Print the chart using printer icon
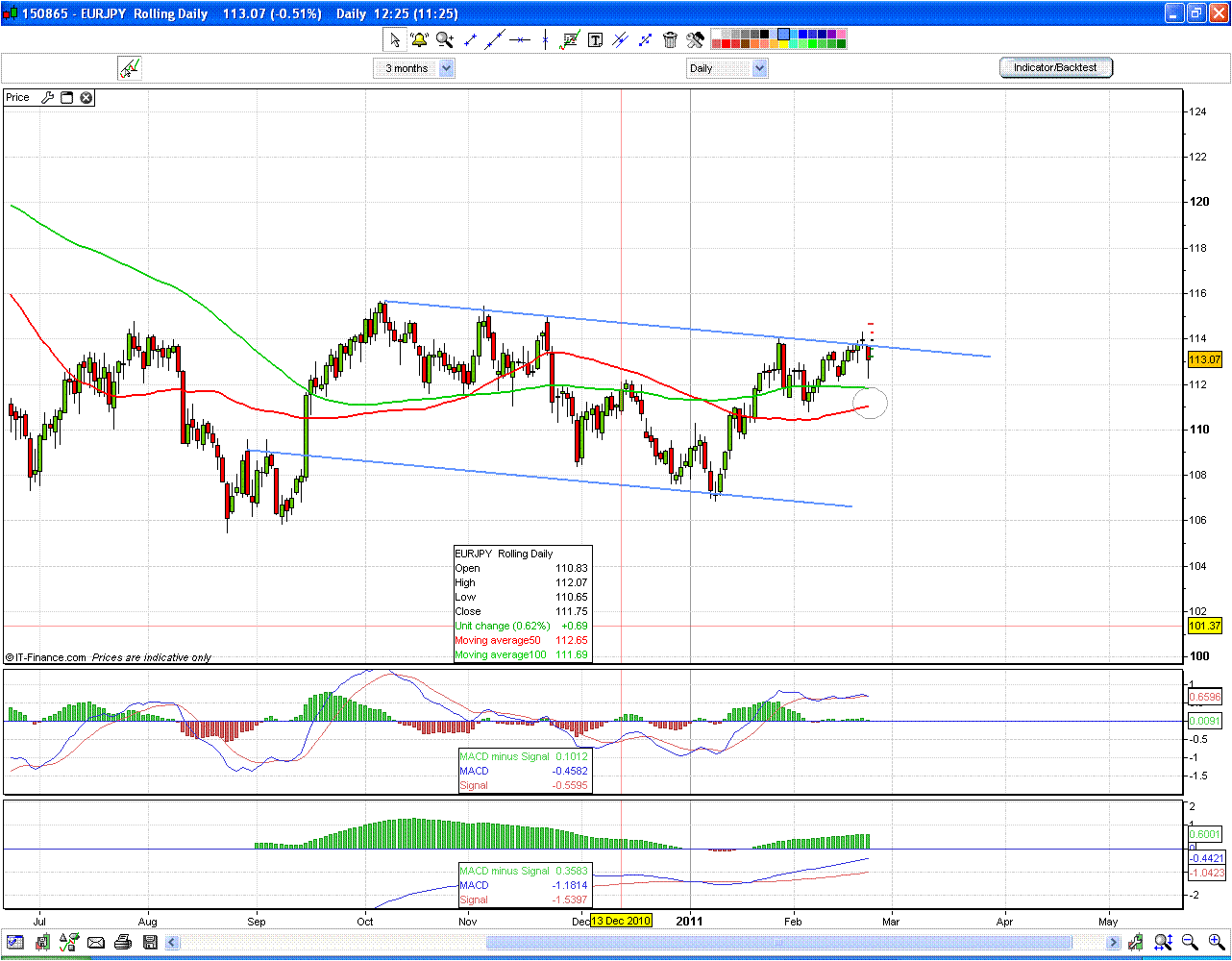The height and width of the screenshot is (961, 1232). tap(123, 942)
